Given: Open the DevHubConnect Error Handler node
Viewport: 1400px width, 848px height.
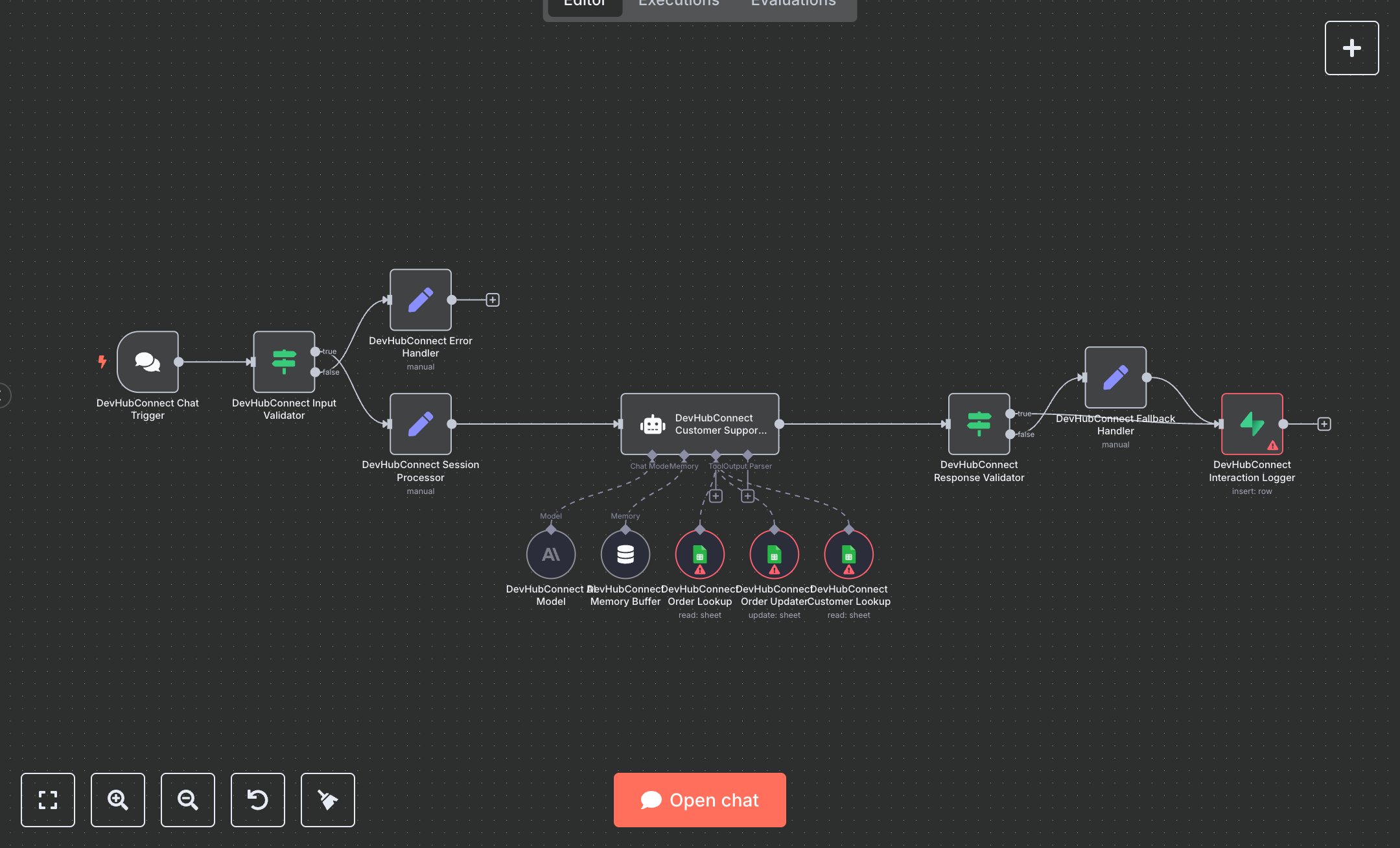Looking at the screenshot, I should tap(420, 300).
